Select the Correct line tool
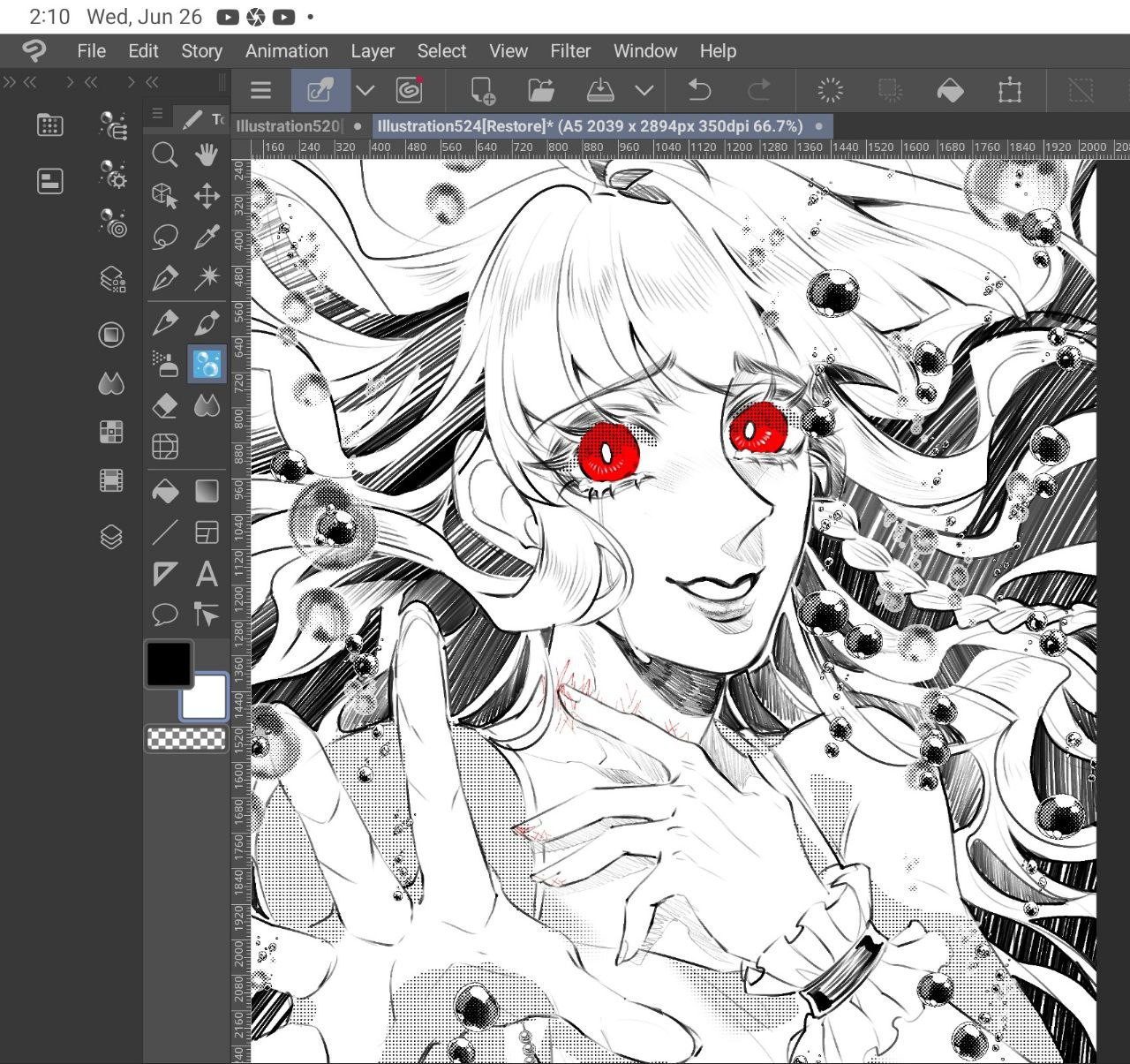Screen dimensions: 1130x1064 [x=207, y=614]
